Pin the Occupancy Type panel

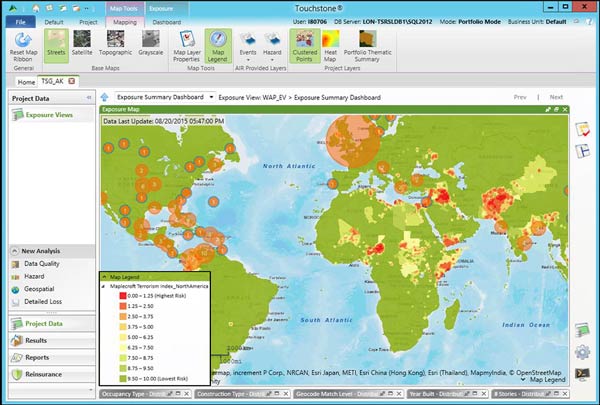tap(170, 394)
